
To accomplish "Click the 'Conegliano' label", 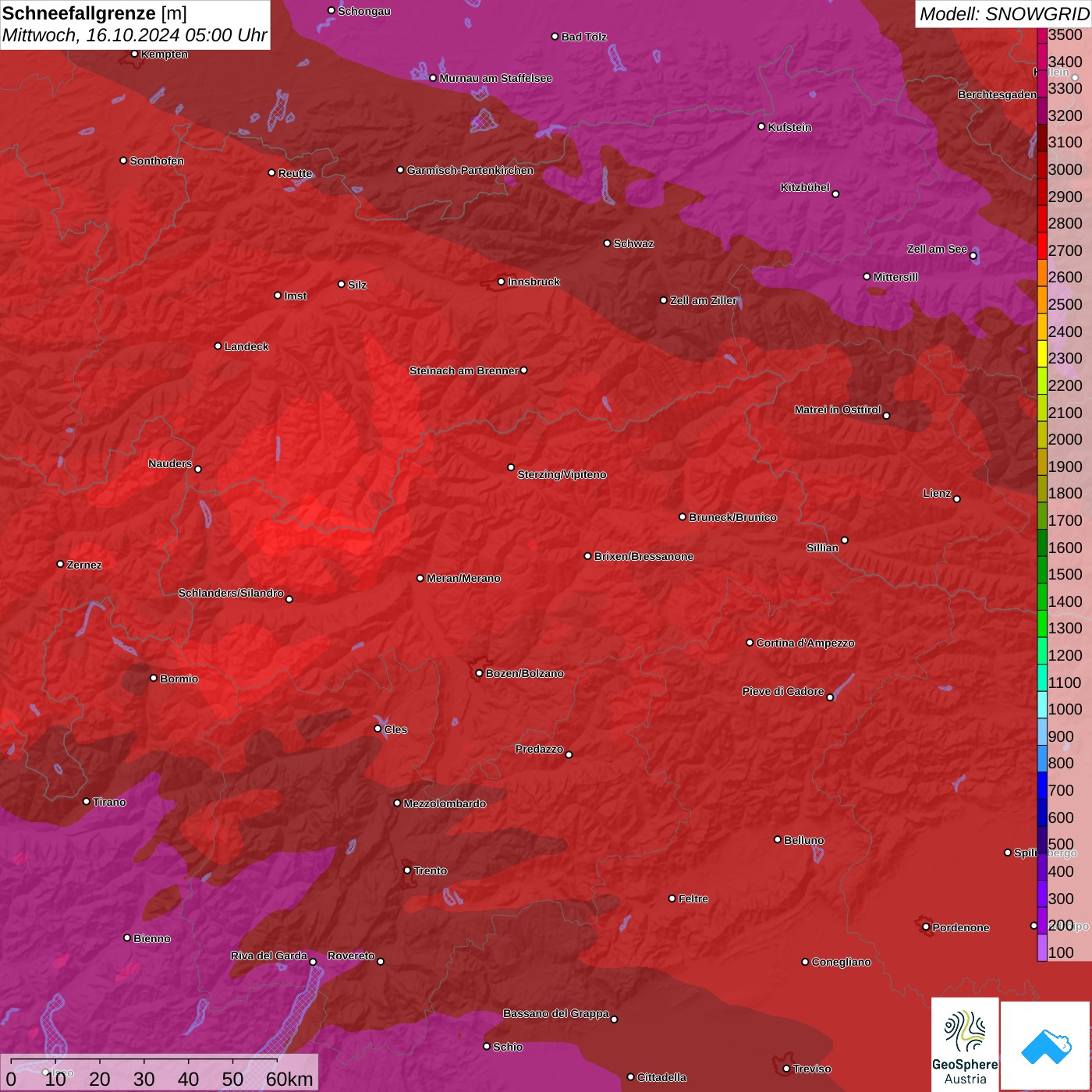I will [x=841, y=962].
